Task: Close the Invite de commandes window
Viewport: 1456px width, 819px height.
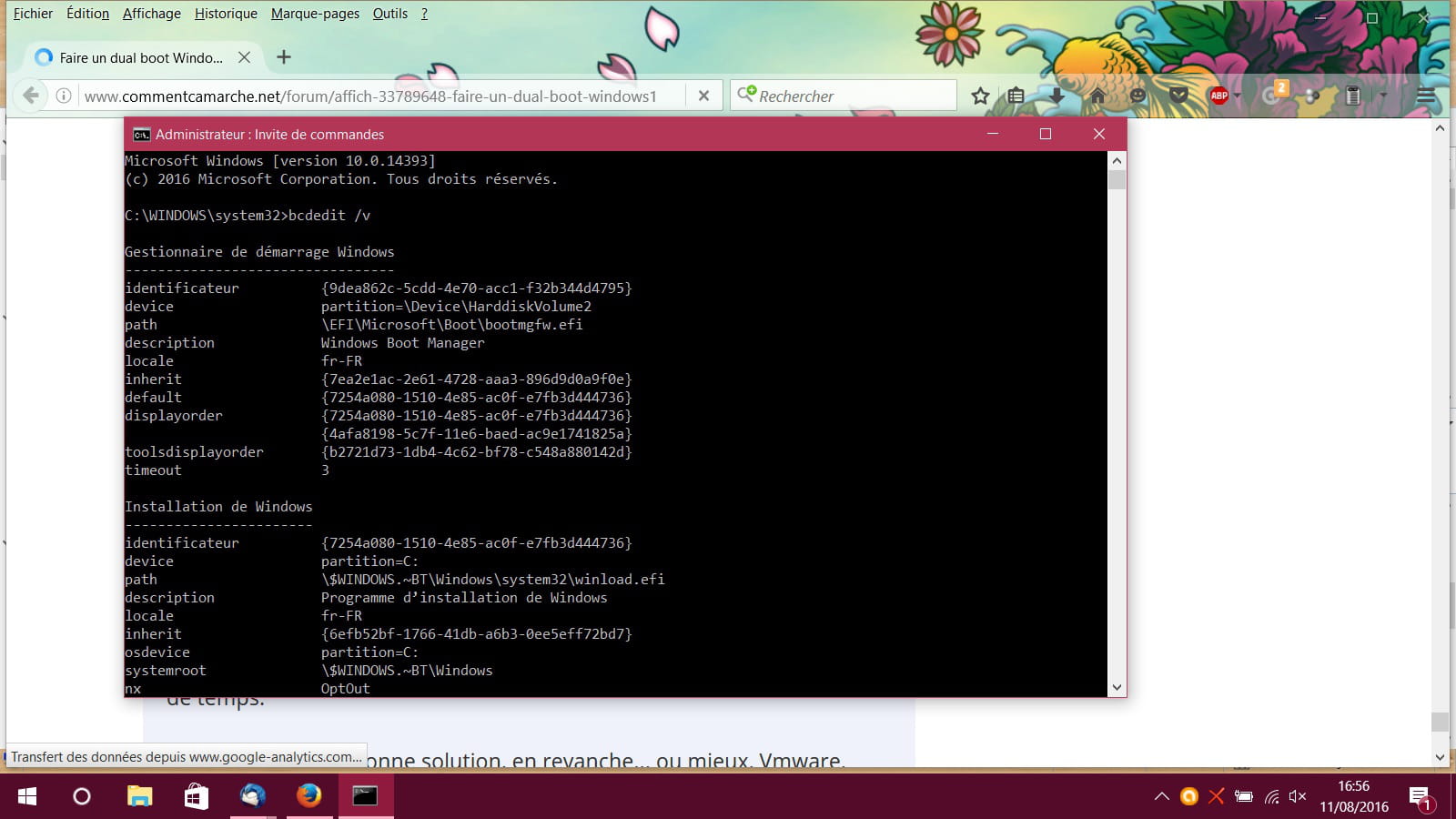Action: [1099, 134]
